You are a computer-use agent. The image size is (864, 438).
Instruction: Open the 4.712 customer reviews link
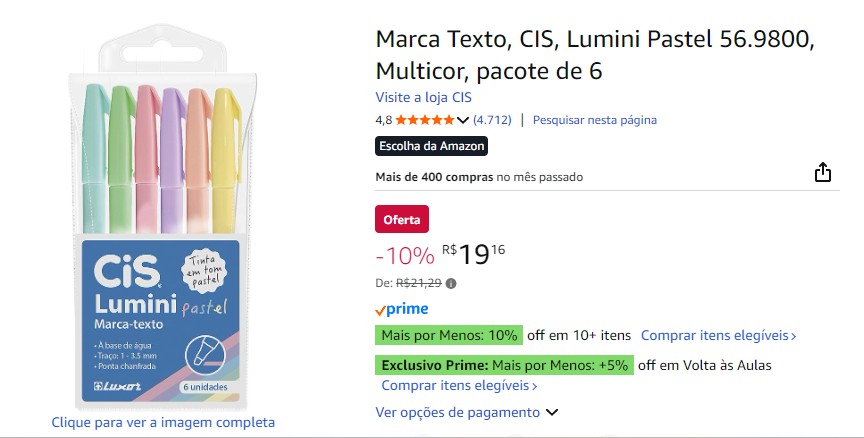(492, 120)
